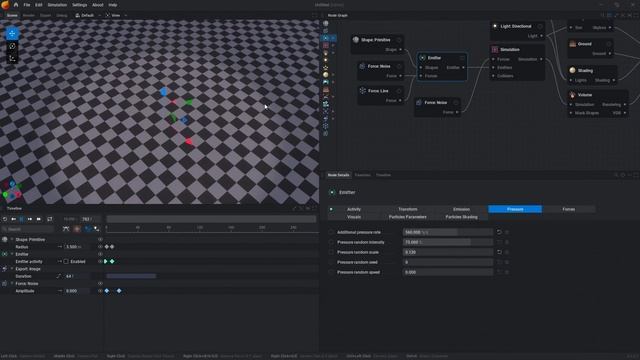Click the Simulation node icon in graph
The width and height of the screenshot is (640, 360).
[495, 49]
